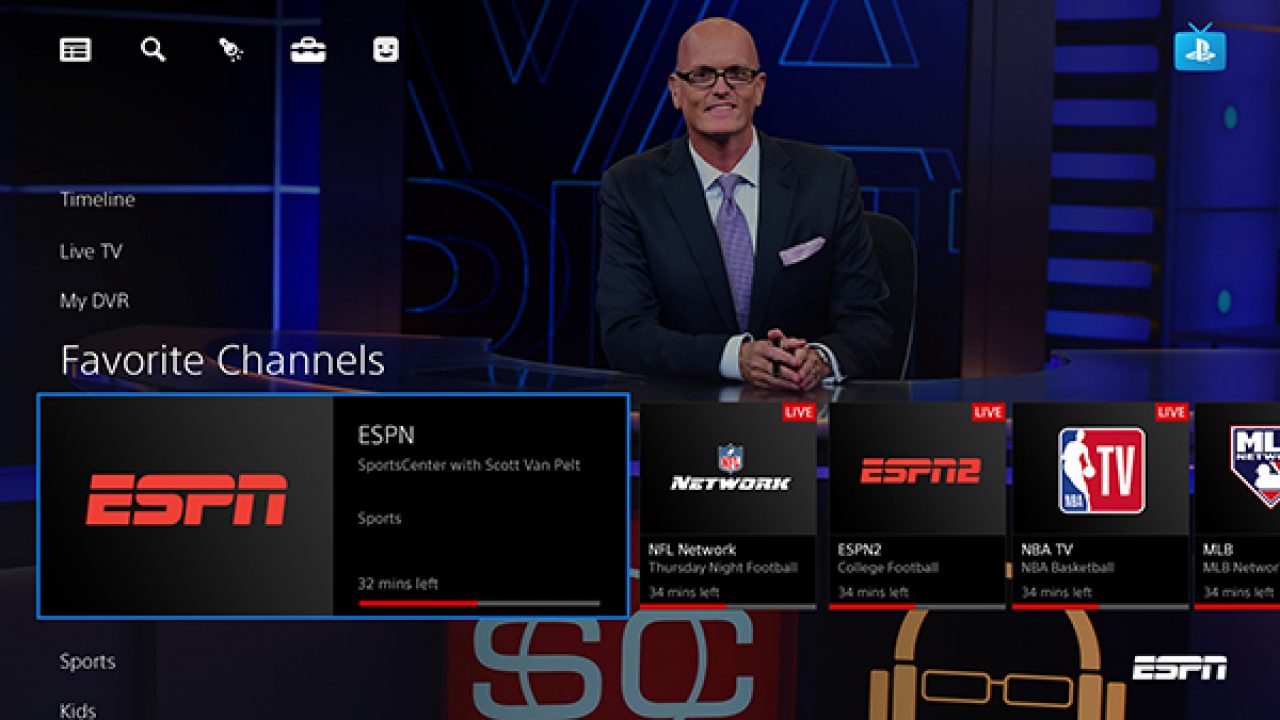
Task: Select the ESPN channel logo
Action: [x=185, y=500]
